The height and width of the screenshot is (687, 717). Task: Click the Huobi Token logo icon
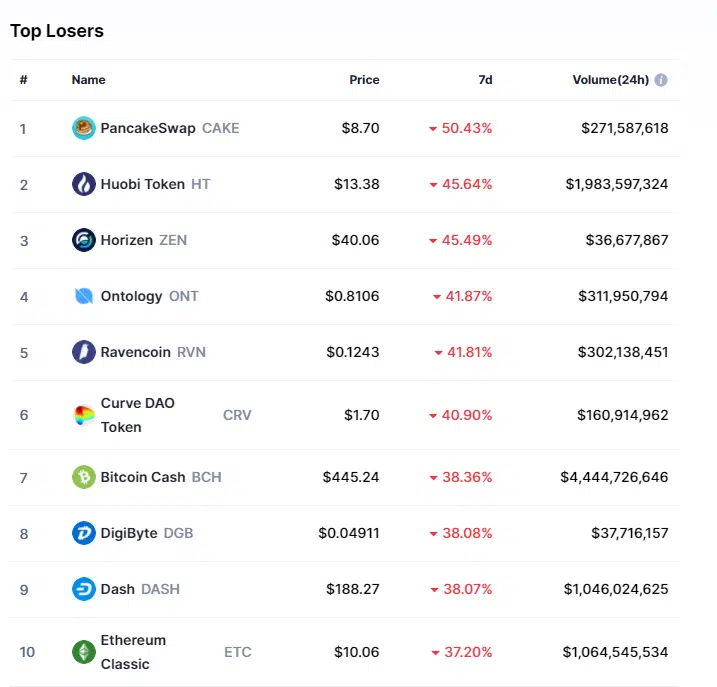coord(84,184)
